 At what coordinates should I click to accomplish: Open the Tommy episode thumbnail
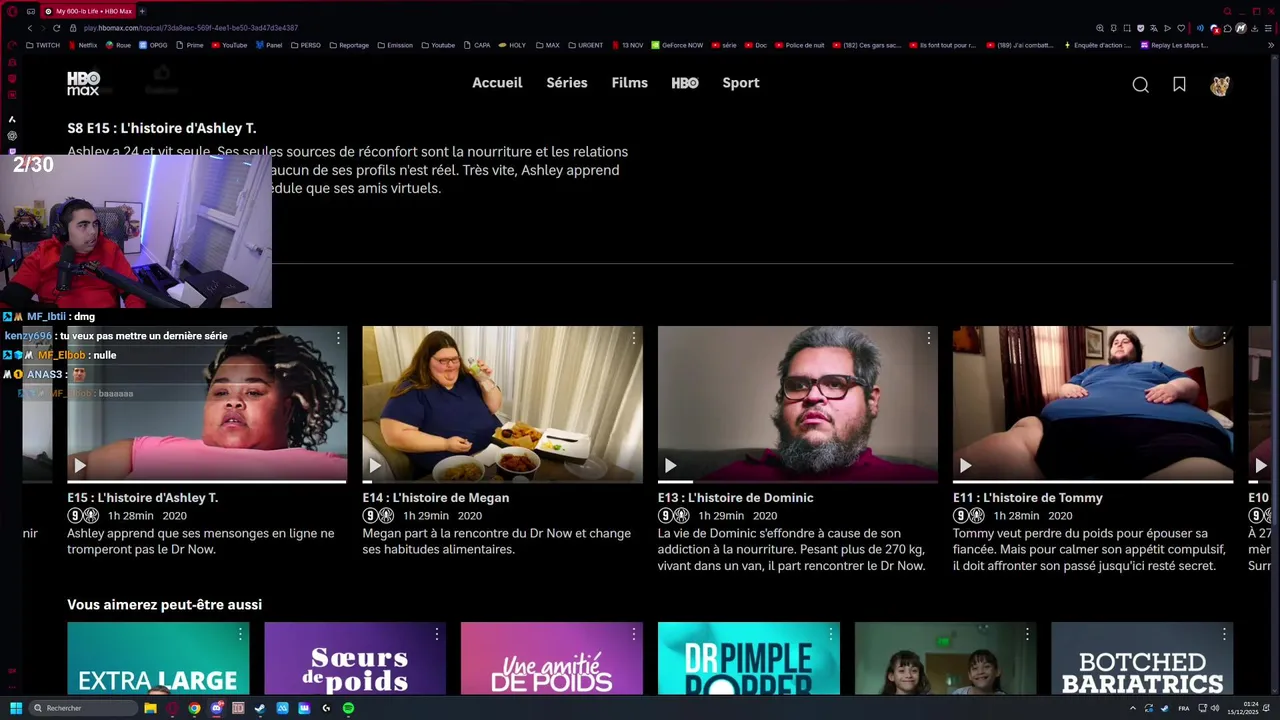[1092, 404]
